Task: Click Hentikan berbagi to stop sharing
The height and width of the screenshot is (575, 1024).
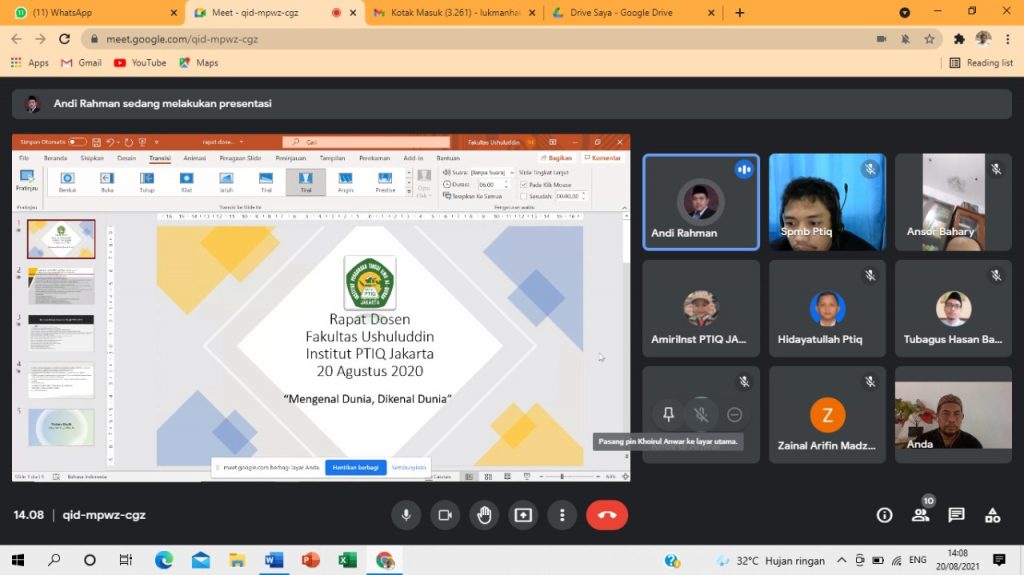Action: (x=355, y=467)
